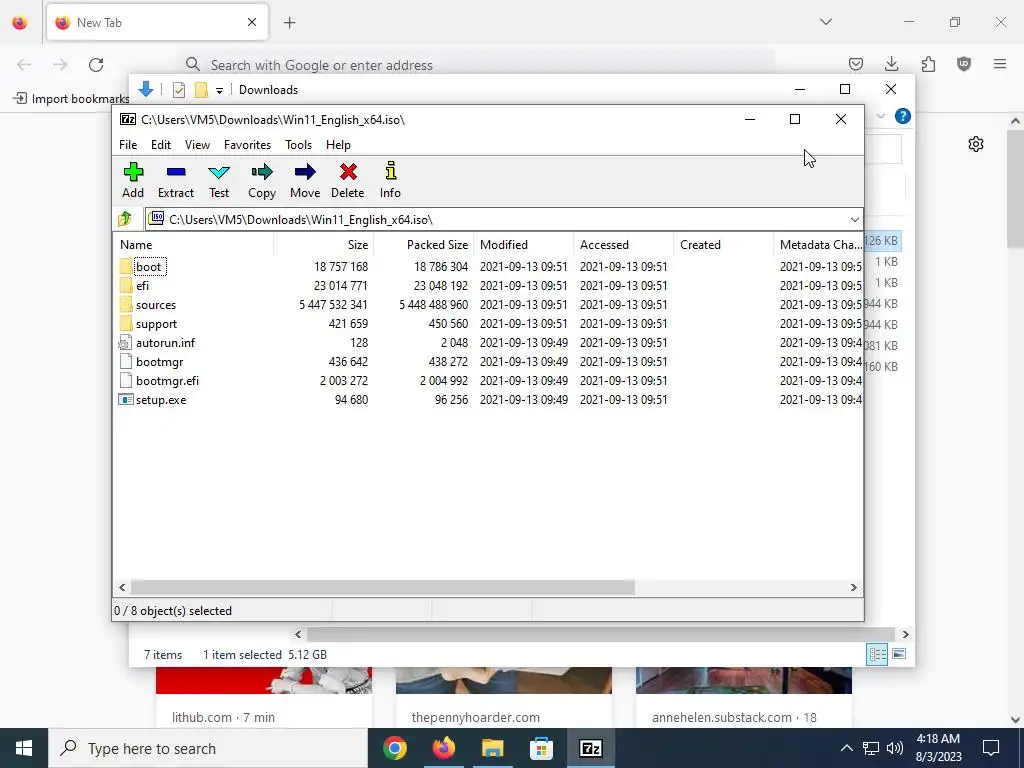Sort by the Created column header

pyautogui.click(x=723, y=245)
